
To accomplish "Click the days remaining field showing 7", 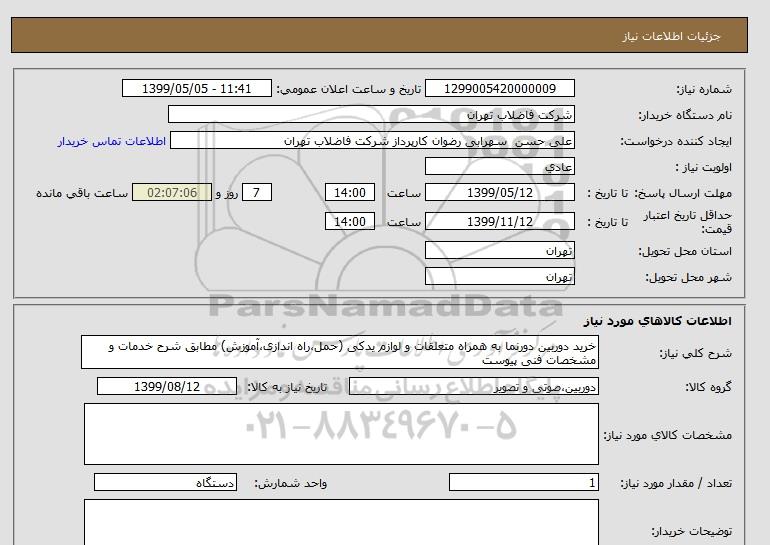I will [x=256, y=192].
